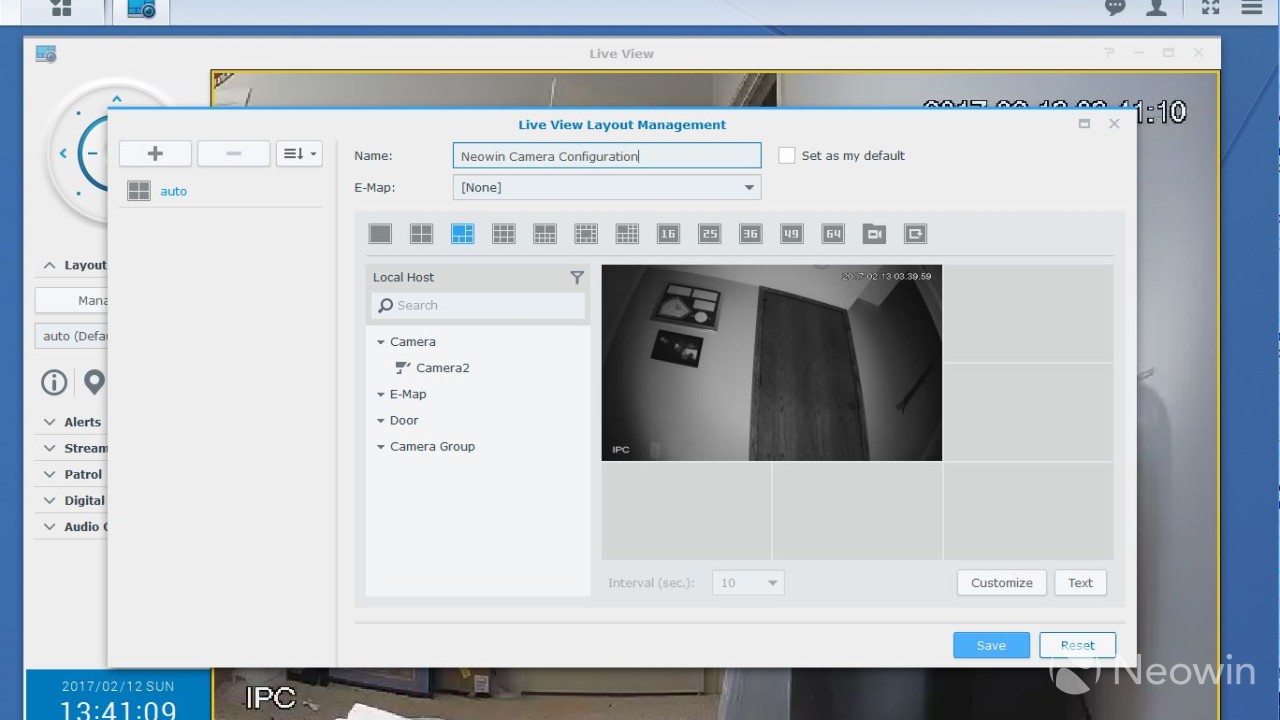
Task: Click the Save button
Action: 991,645
